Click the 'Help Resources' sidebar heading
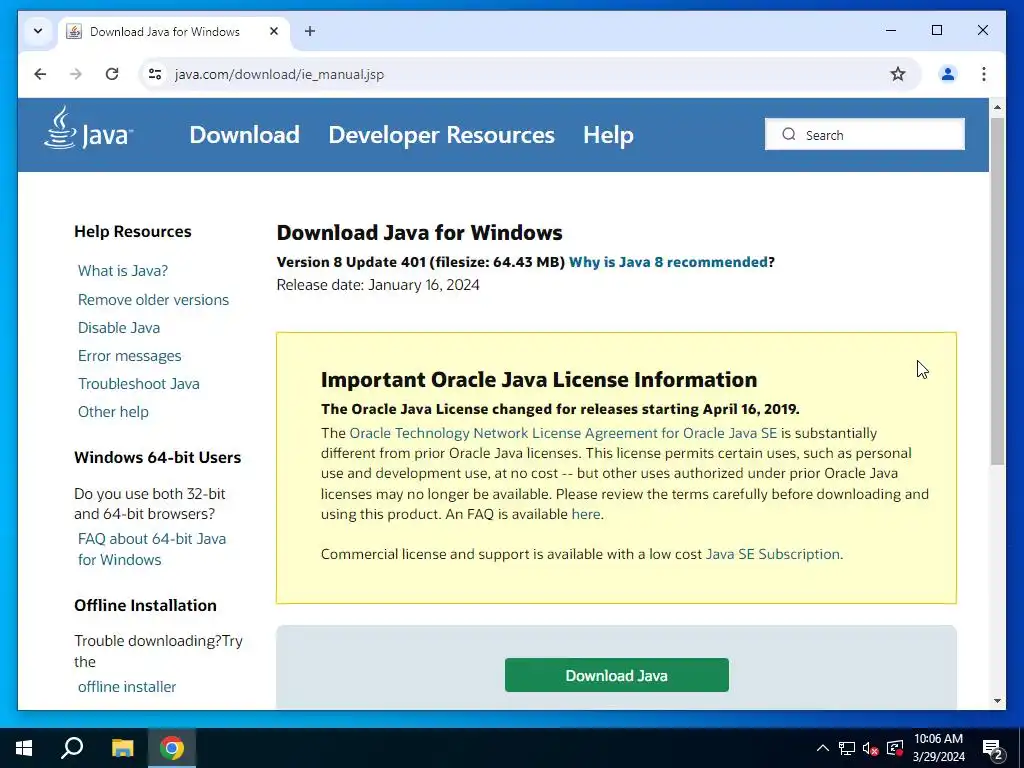This screenshot has width=1024, height=768. (133, 231)
